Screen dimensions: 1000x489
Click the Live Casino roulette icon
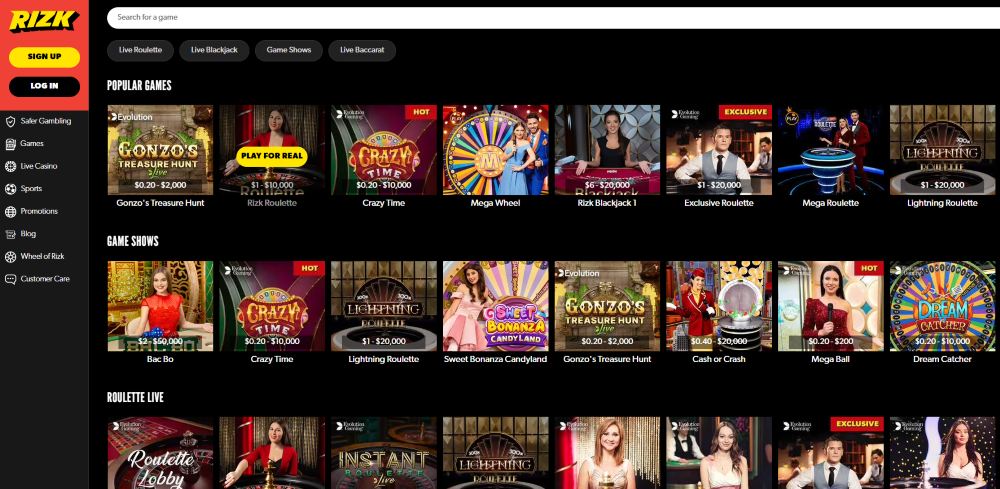tap(10, 166)
